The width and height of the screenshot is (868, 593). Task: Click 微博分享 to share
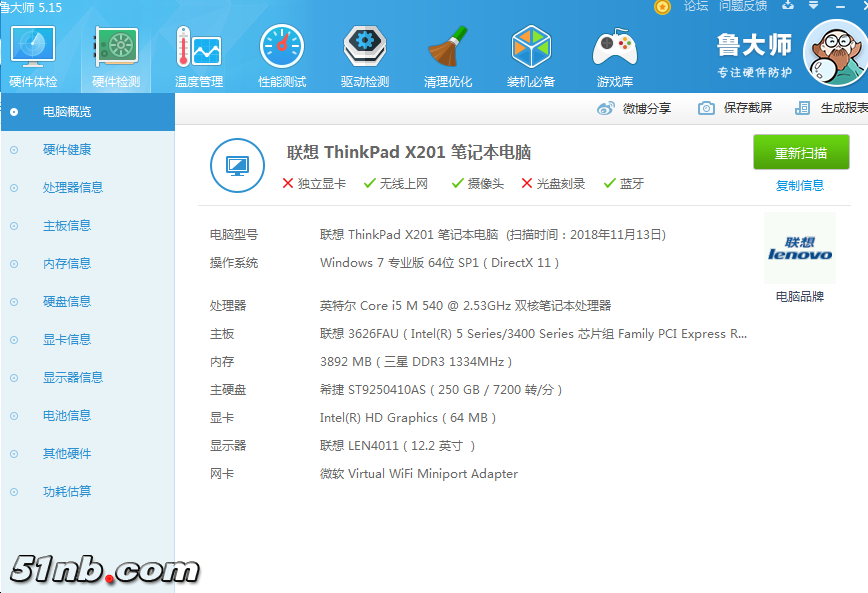coord(635,109)
